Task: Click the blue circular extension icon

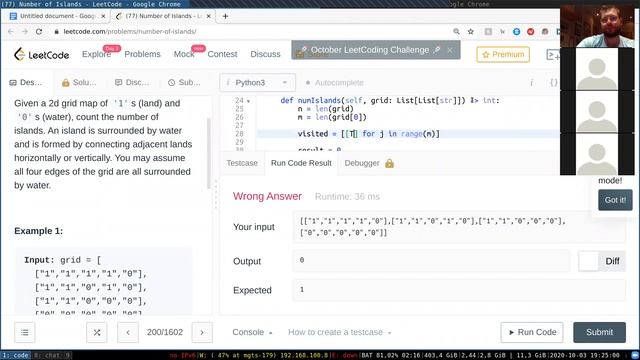Action: click(x=516, y=31)
